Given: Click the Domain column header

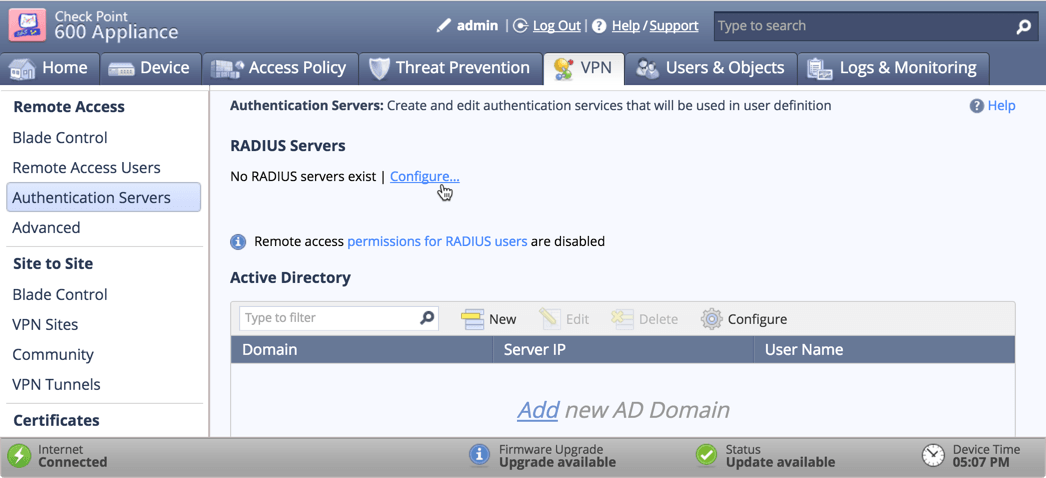Looking at the screenshot, I should click(362, 349).
